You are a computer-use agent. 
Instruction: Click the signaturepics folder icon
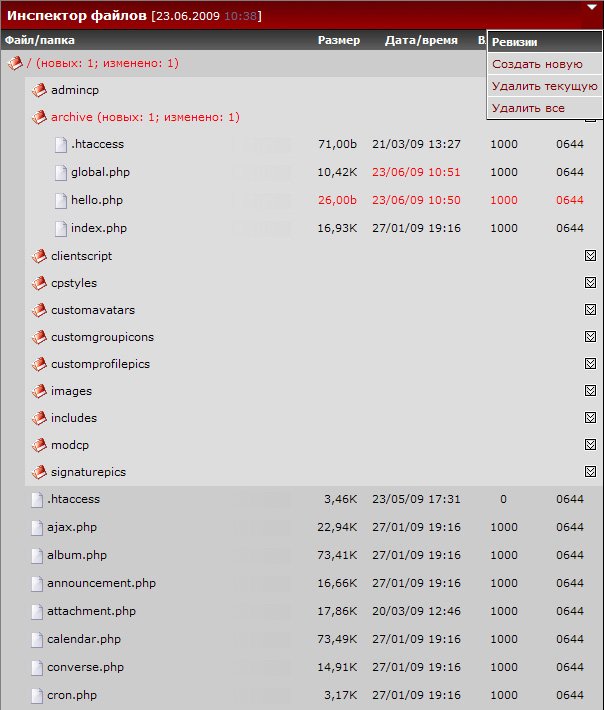pyautogui.click(x=39, y=472)
